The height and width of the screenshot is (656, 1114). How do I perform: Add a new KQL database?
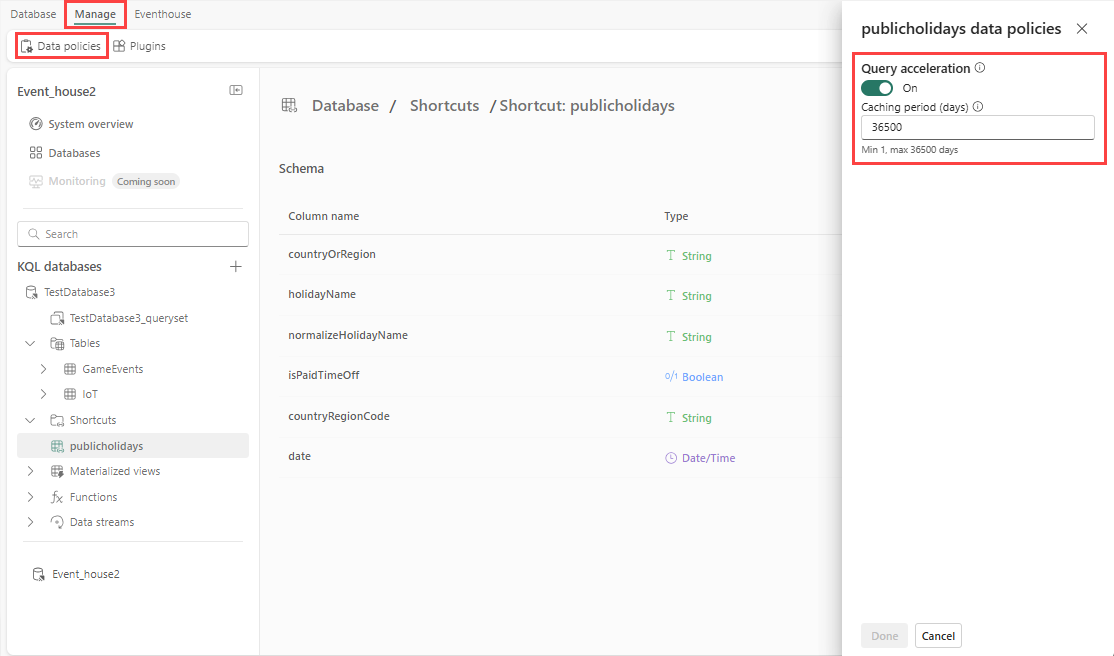[x=235, y=266]
